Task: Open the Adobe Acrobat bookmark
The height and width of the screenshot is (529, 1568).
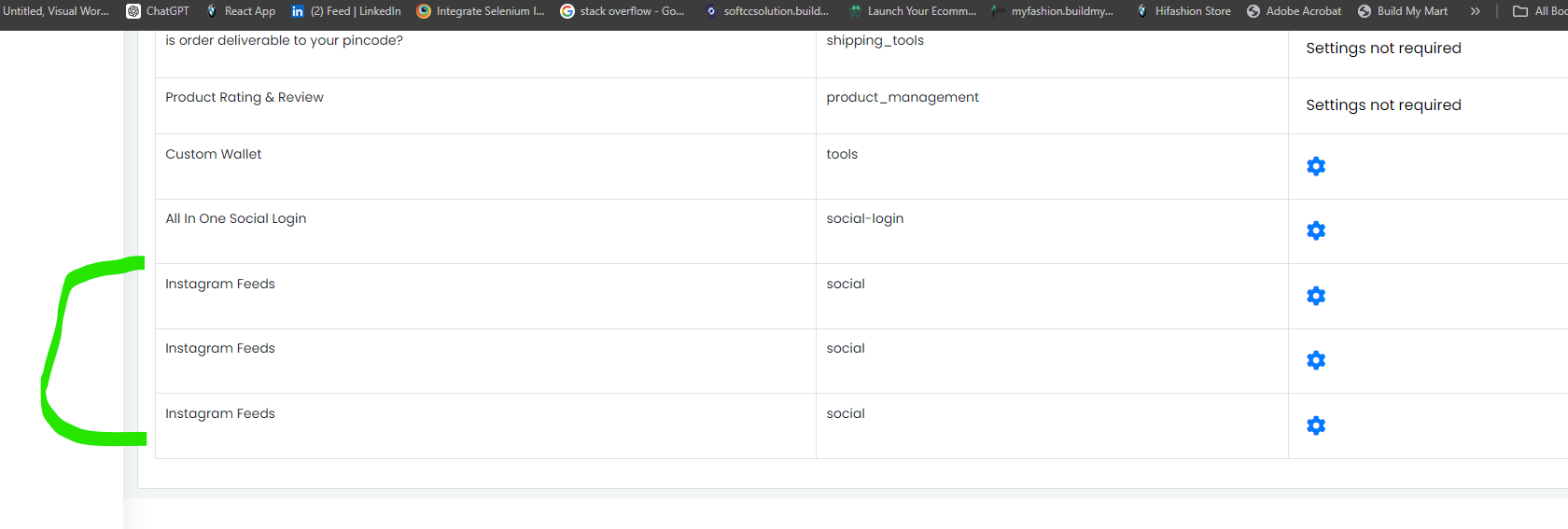Action: (x=1294, y=11)
